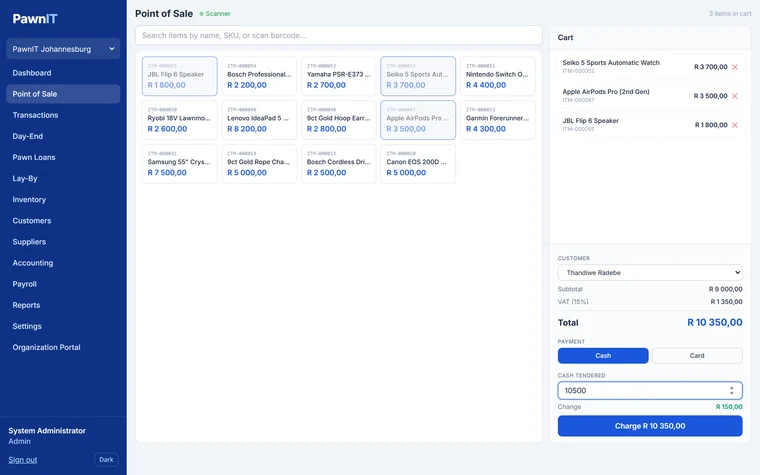This screenshot has width=760, height=475.
Task: Add the 9ct Gold Hoop Earrings card
Action: (338, 120)
